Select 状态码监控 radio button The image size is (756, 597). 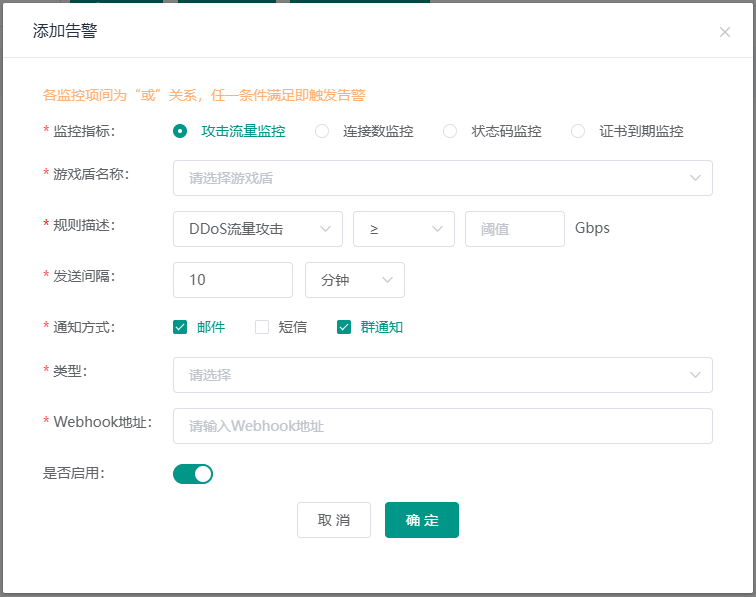pyautogui.click(x=450, y=131)
